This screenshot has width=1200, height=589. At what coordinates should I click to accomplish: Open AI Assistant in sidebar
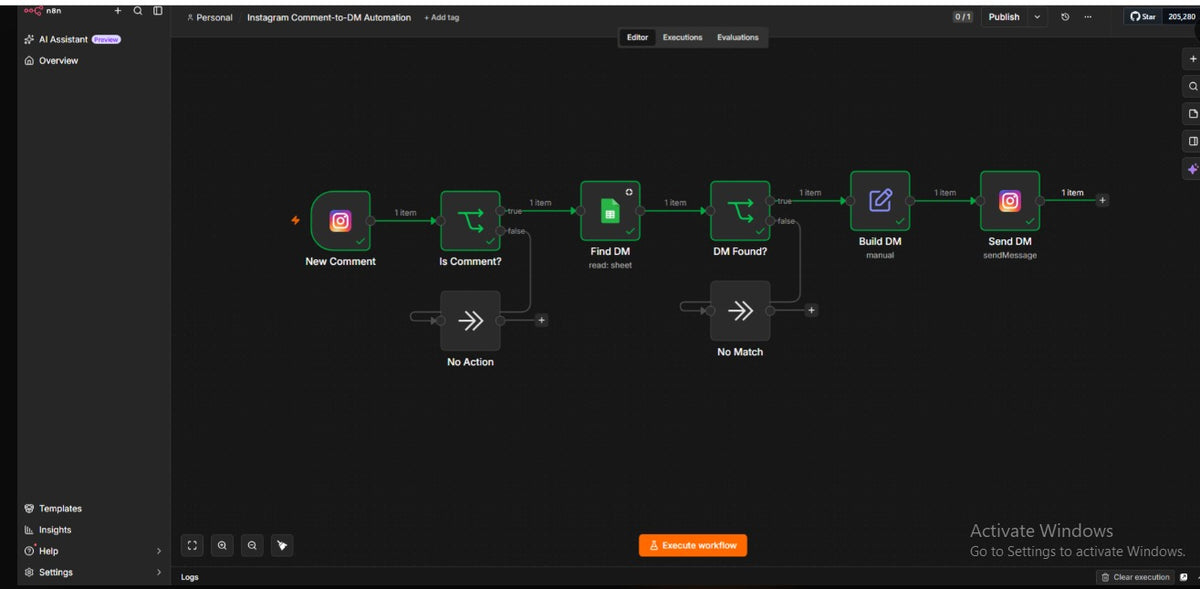pos(72,39)
